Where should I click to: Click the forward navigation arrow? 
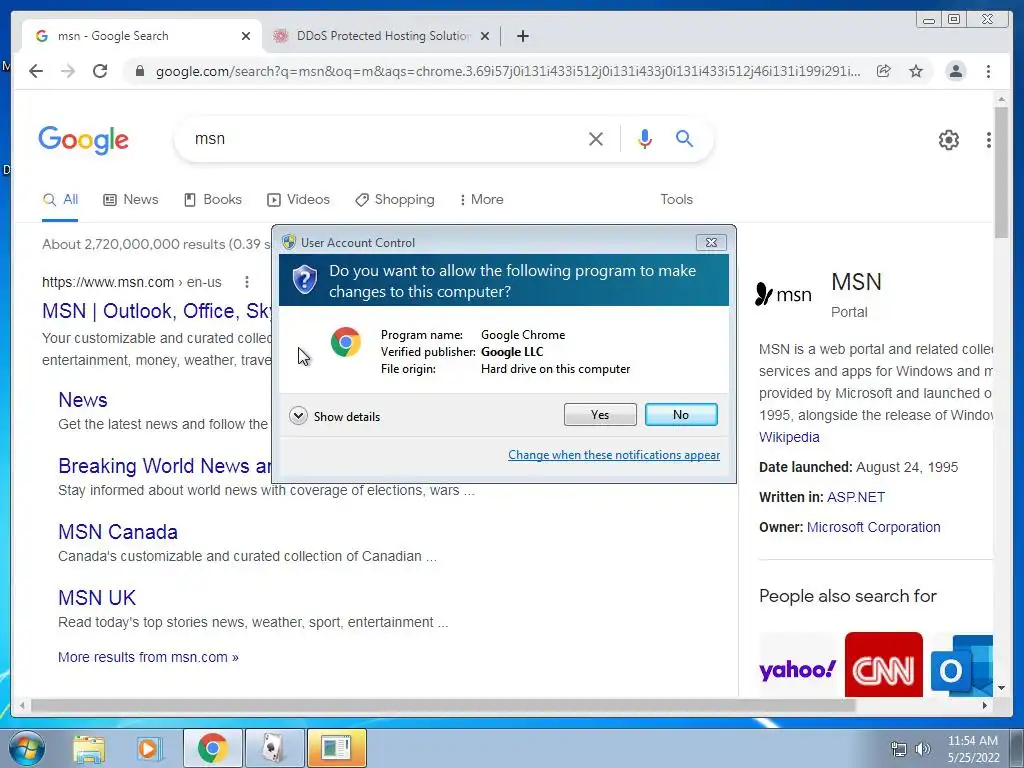click(x=68, y=71)
